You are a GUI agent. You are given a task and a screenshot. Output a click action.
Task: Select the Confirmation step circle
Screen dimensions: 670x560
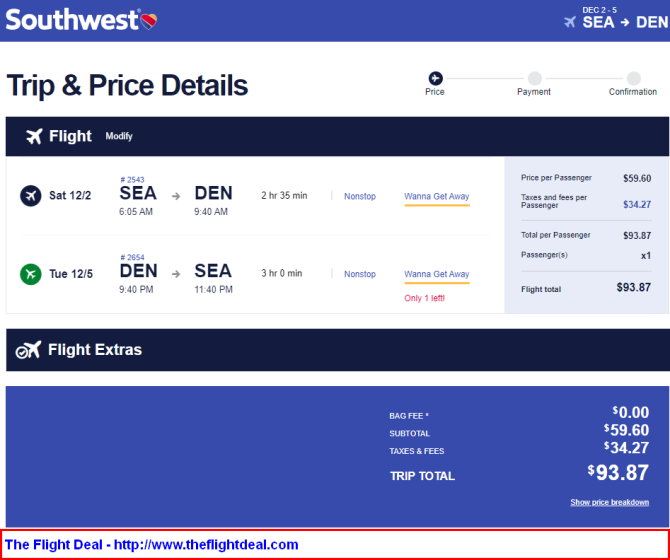pyautogui.click(x=633, y=78)
